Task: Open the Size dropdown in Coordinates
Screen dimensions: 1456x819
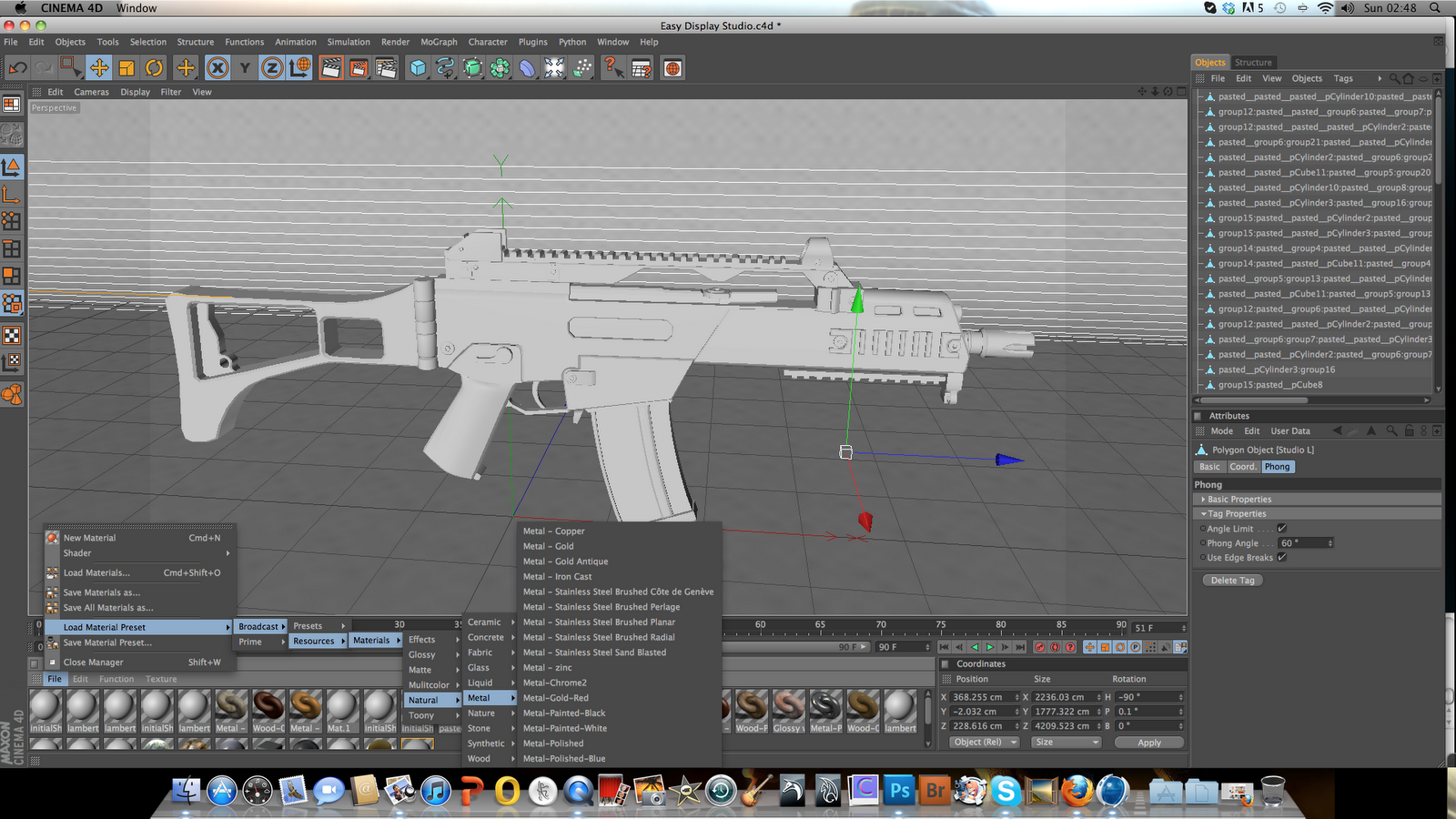Action: 1067,743
